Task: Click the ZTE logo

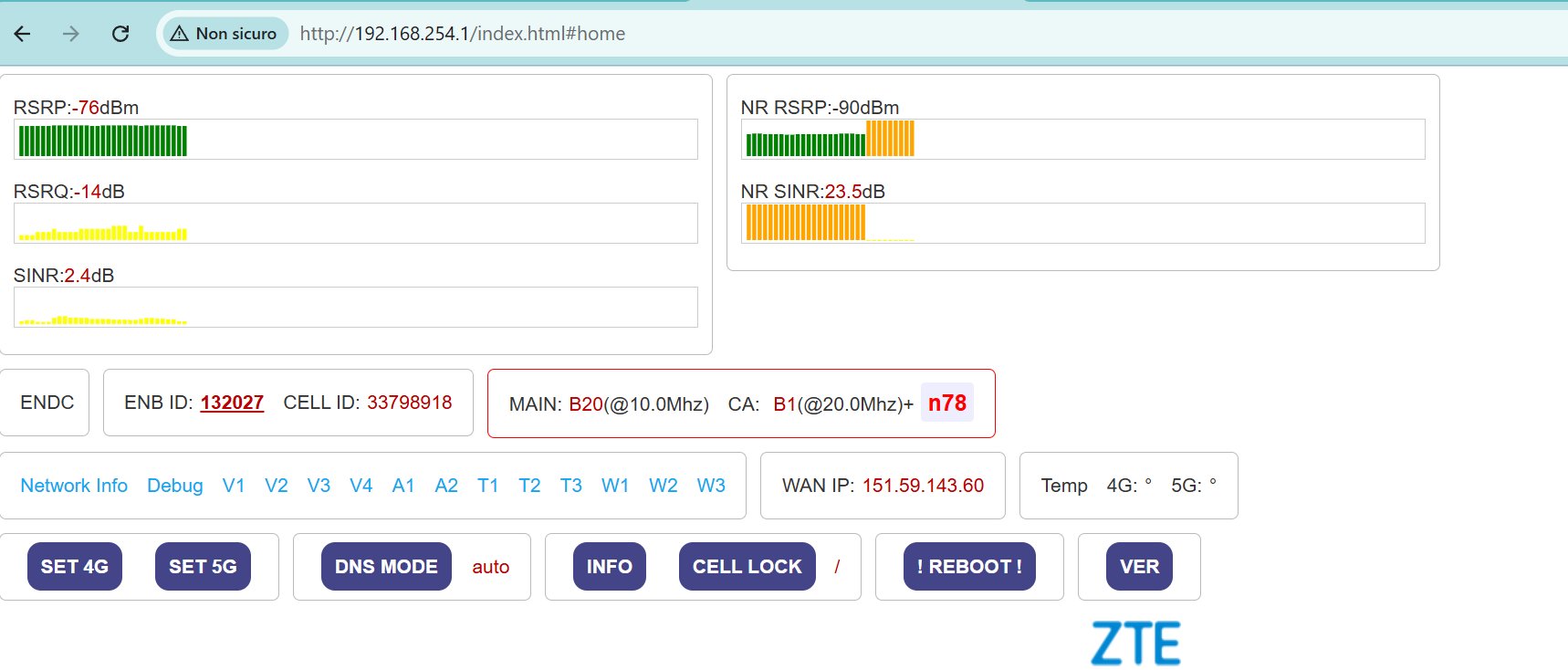Action: (x=1135, y=644)
